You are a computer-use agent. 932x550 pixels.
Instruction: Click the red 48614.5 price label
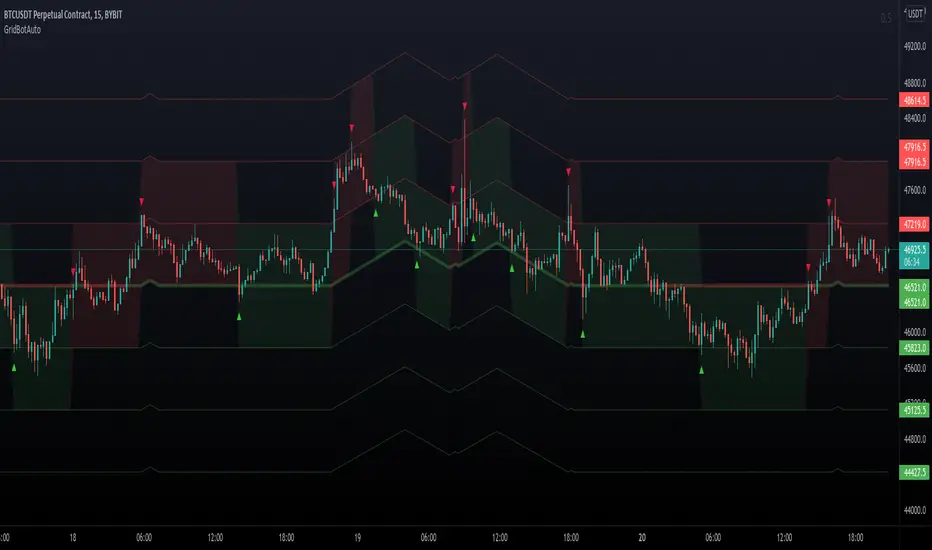[x=914, y=100]
